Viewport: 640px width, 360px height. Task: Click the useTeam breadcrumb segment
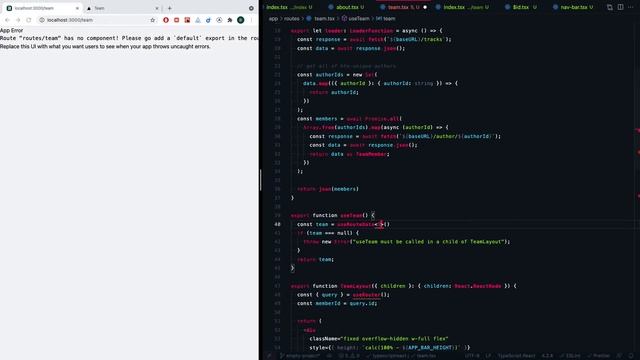pyautogui.click(x=356, y=19)
